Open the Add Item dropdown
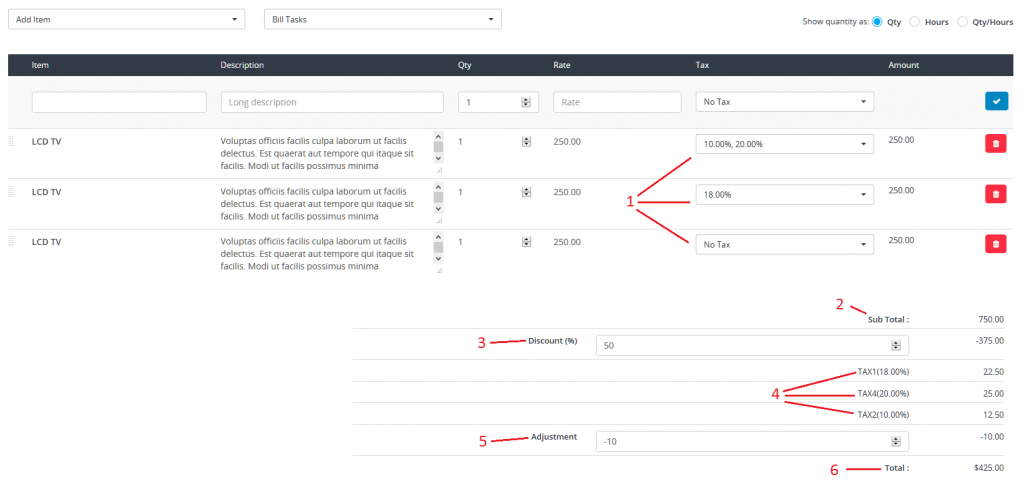 tap(126, 19)
